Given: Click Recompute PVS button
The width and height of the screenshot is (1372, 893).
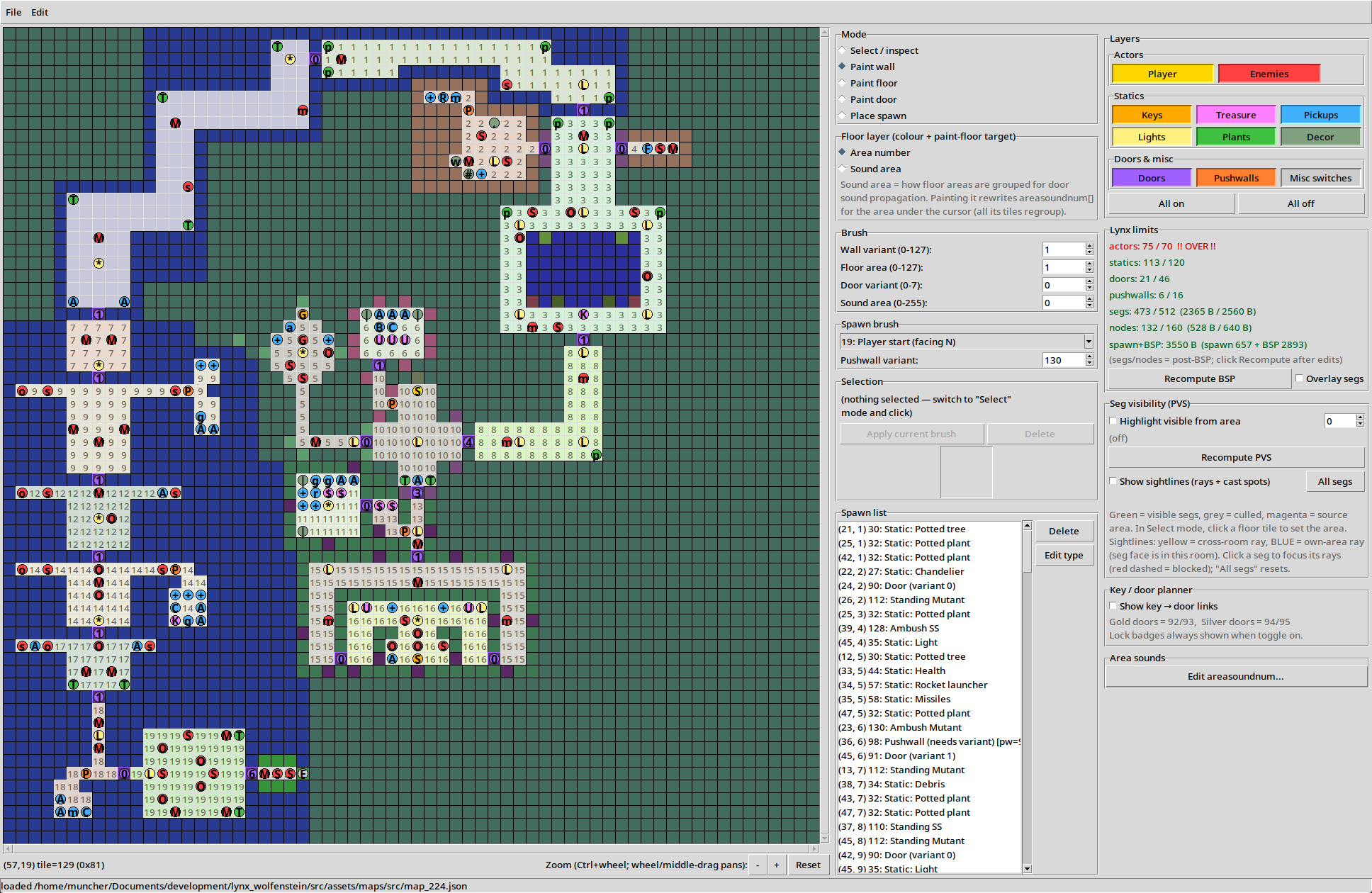Looking at the screenshot, I should (1237, 457).
